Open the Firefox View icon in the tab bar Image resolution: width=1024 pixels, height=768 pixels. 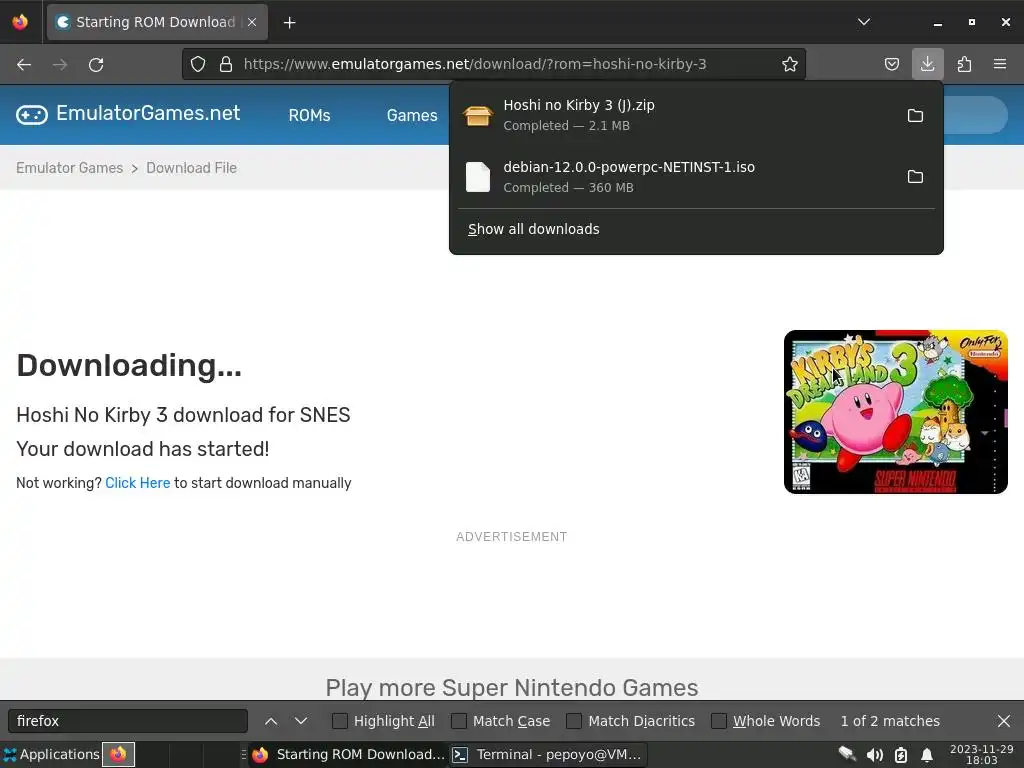click(20, 22)
